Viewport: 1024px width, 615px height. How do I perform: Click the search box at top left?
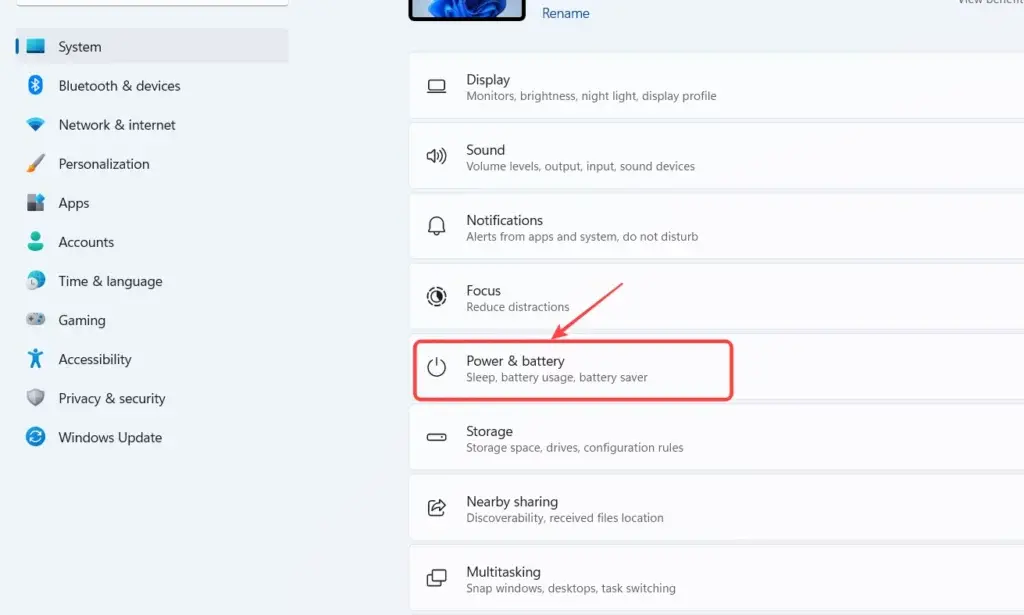150,2
